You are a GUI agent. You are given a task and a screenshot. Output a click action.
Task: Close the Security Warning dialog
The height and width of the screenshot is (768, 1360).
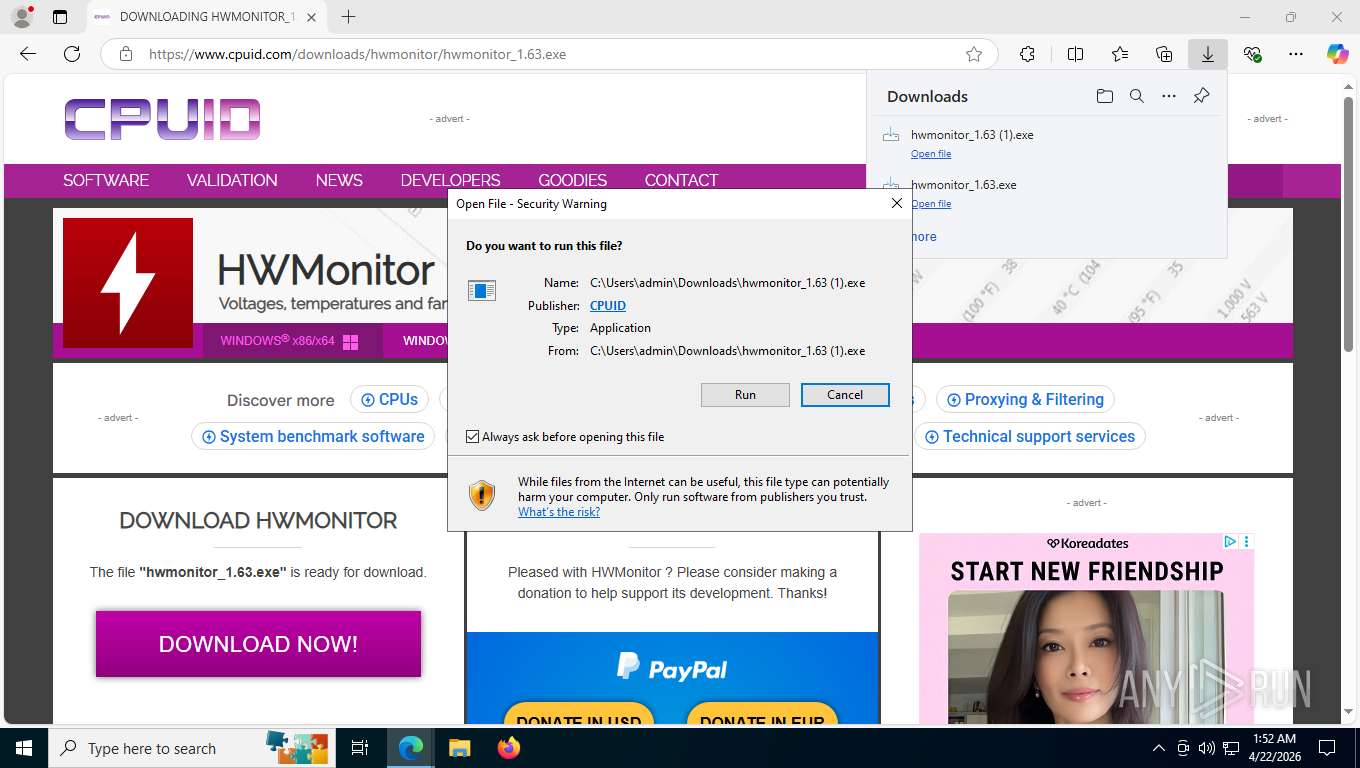897,203
